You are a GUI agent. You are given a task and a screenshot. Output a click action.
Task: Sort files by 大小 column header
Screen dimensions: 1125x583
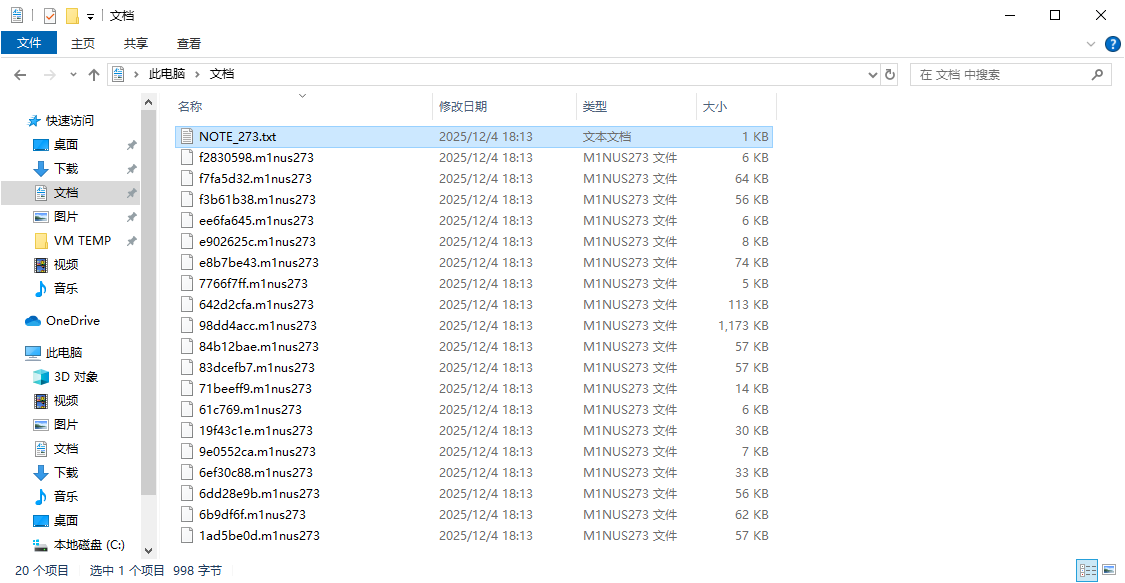pos(715,107)
